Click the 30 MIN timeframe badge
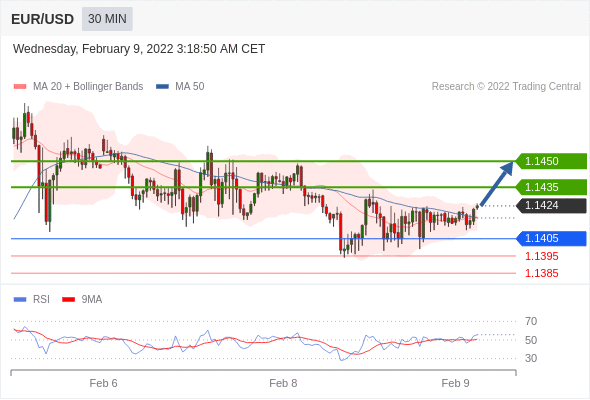 pyautogui.click(x=107, y=19)
